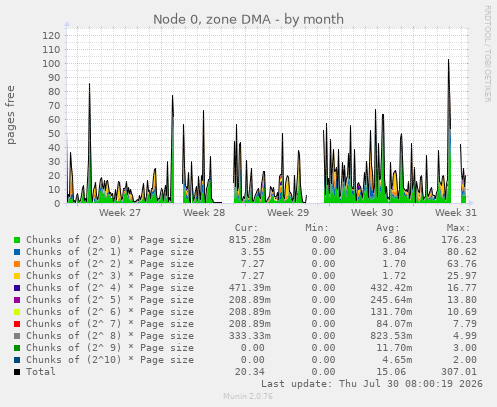Click legend label 'Chunks of (2^ 2) * Page size'
Screen dimensions: 497x407
[x=110, y=264]
